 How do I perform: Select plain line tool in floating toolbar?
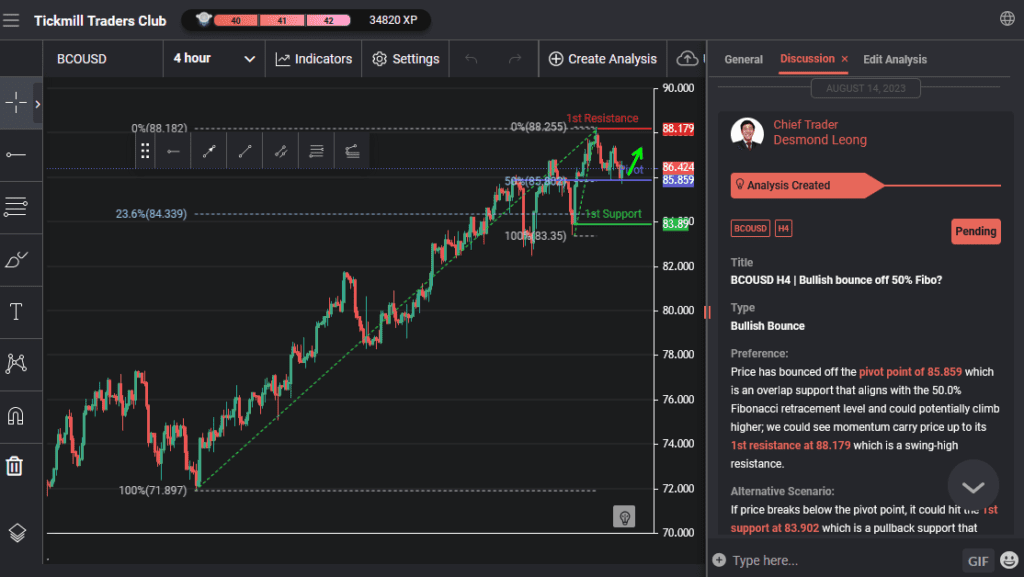[245, 151]
